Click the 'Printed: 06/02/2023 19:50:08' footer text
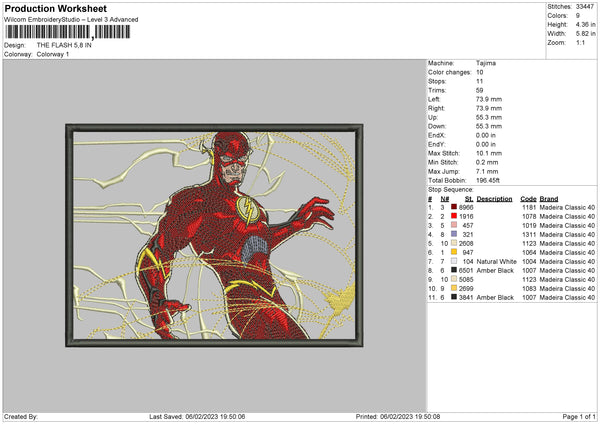Viewport: 600px width, 424px height. (x=398, y=416)
